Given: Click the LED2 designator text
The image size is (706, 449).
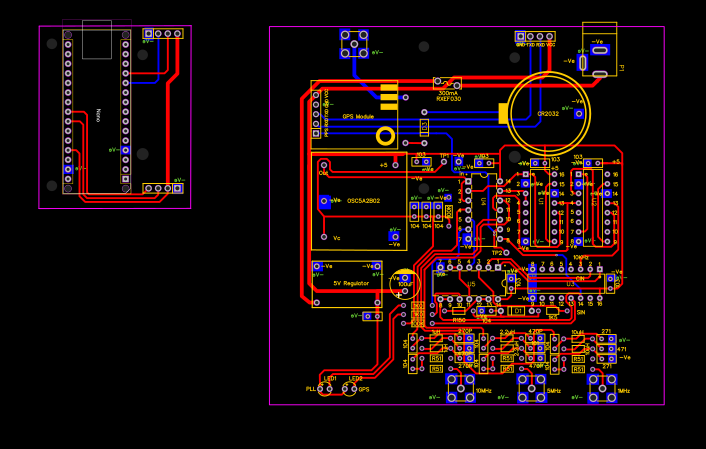Looking at the screenshot, I should (x=355, y=379).
